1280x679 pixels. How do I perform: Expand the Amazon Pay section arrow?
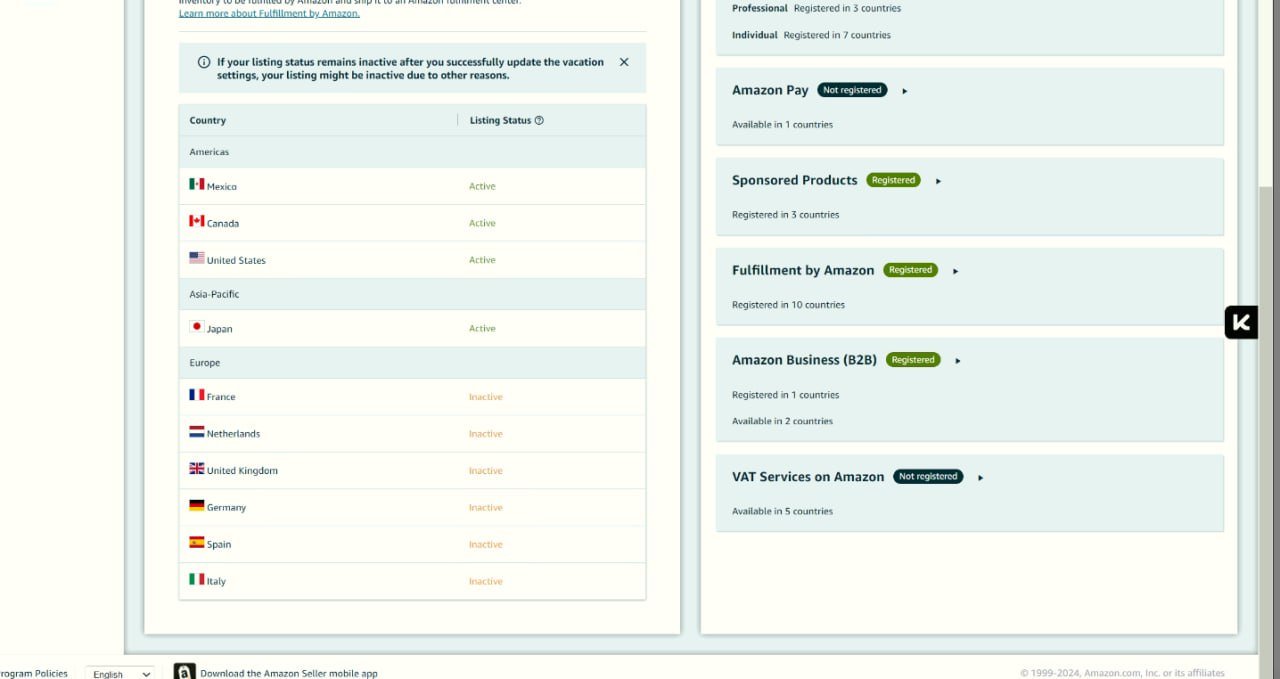(905, 91)
